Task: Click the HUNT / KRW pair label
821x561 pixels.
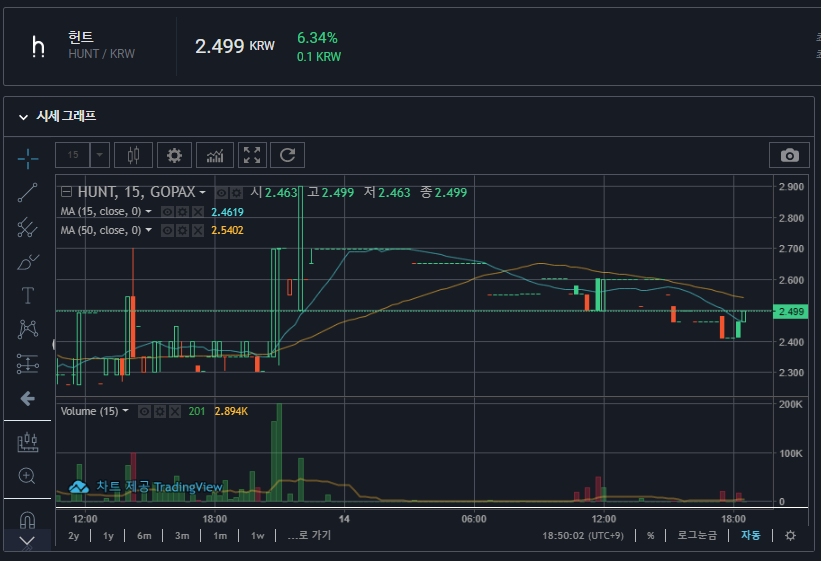Action: pyautogui.click(x=102, y=54)
